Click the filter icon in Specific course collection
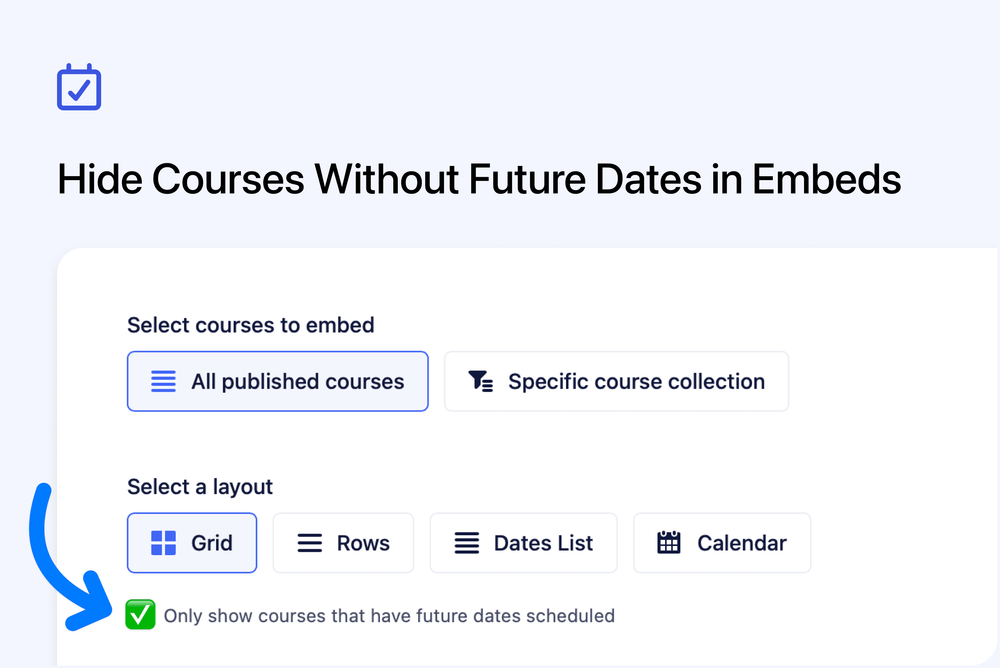 pos(479,381)
